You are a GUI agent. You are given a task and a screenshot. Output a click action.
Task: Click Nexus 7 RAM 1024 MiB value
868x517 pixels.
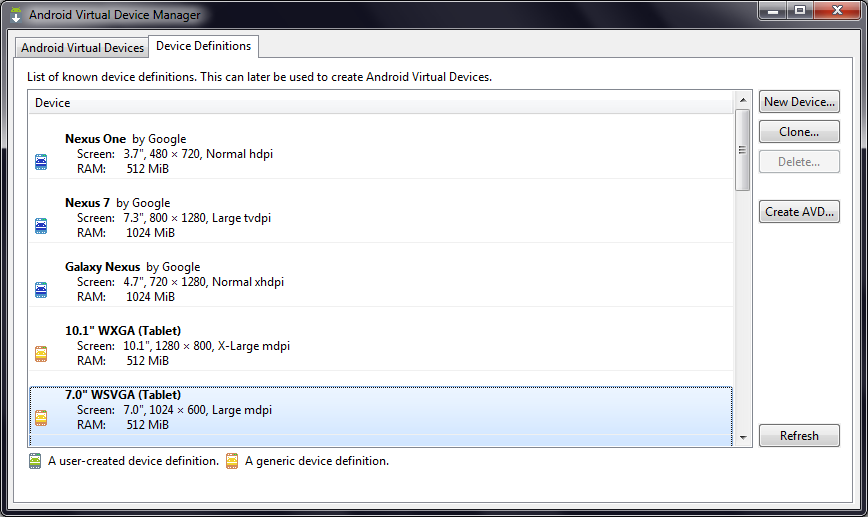coord(151,233)
